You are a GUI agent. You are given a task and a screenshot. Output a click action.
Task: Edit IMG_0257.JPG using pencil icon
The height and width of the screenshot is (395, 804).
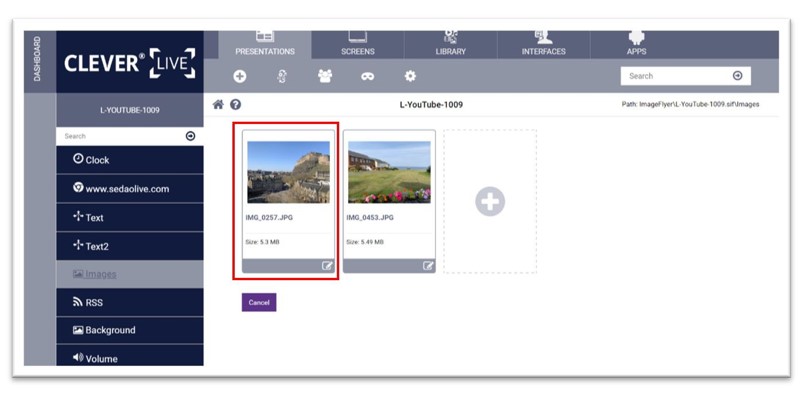click(327, 266)
